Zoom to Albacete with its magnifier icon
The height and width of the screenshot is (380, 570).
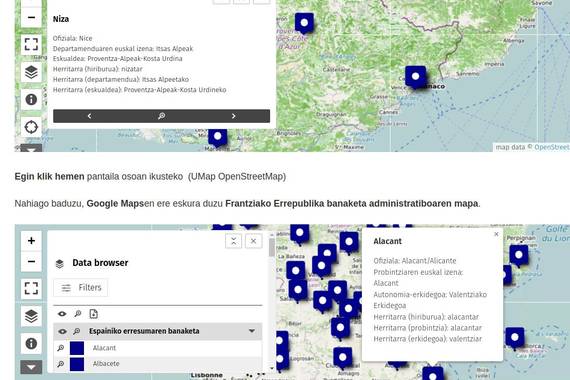(61, 364)
